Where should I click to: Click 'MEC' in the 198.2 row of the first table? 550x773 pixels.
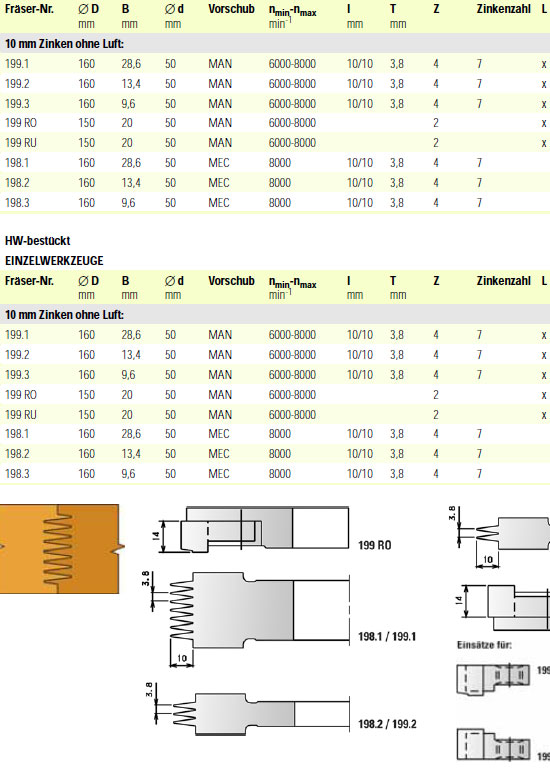click(219, 182)
